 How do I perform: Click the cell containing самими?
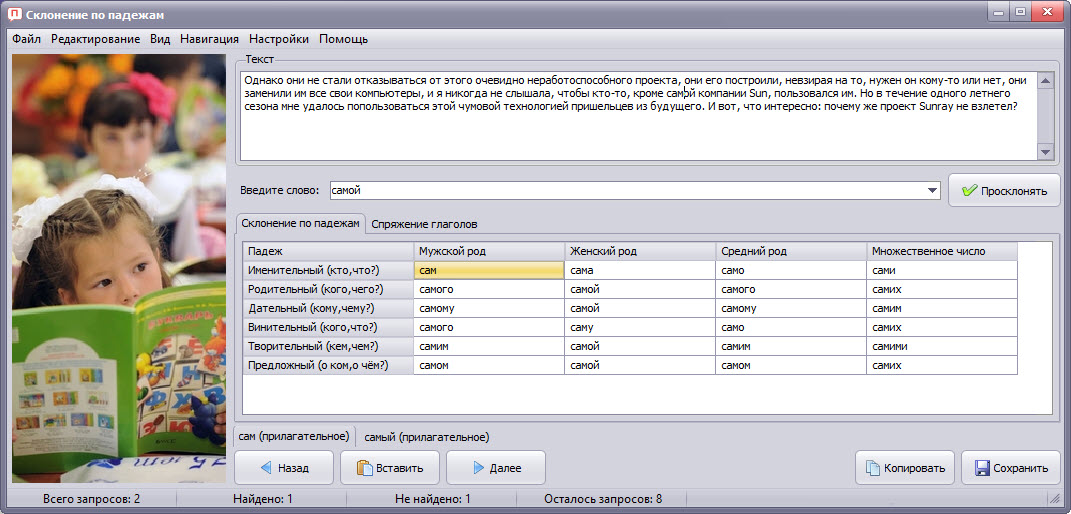point(941,346)
